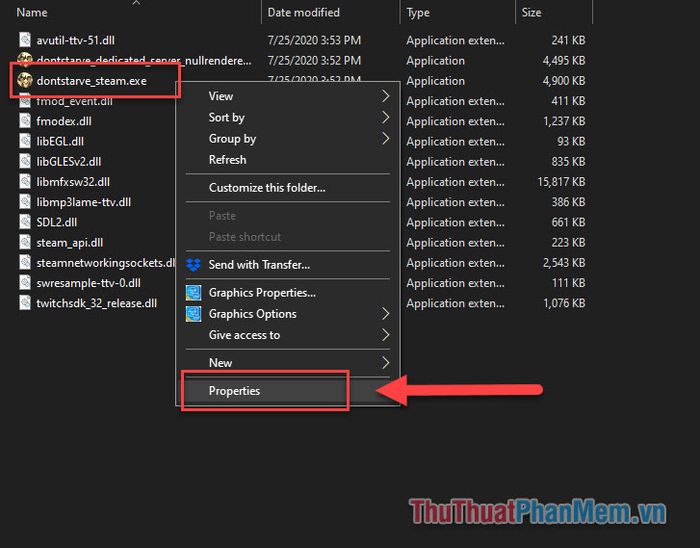Click the libmfxsw32.dll file icon

[25, 182]
